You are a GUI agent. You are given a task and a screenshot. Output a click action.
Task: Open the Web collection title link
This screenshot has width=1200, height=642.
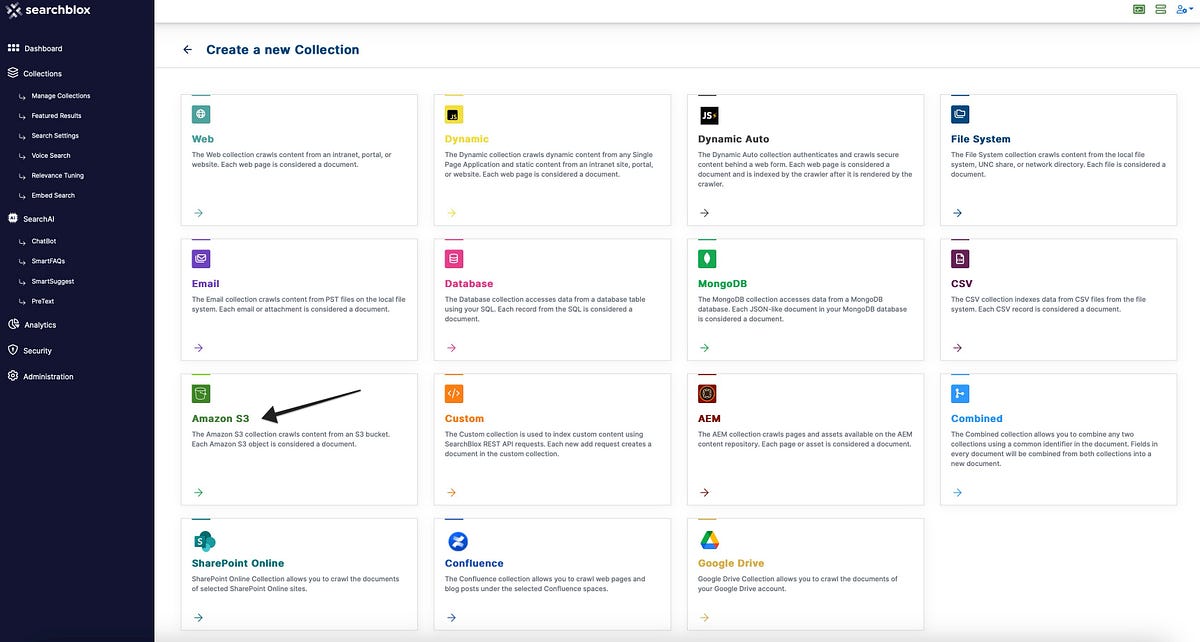pos(203,139)
